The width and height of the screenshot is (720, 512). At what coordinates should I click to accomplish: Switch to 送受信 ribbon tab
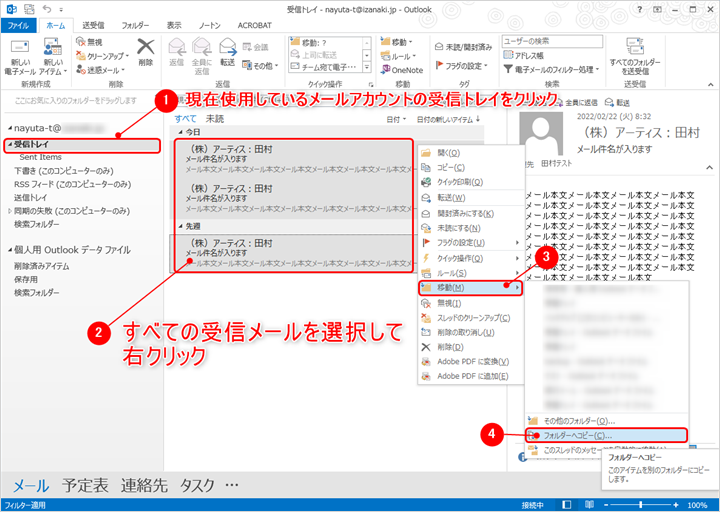tap(93, 25)
